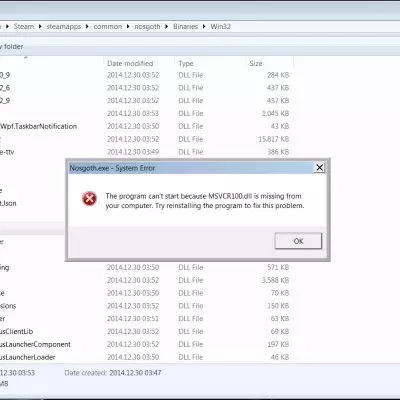Image resolution: width=400 pixels, height=400 pixels.
Task: Select the nosgoth breadcrumb segment
Action: [x=147, y=27]
